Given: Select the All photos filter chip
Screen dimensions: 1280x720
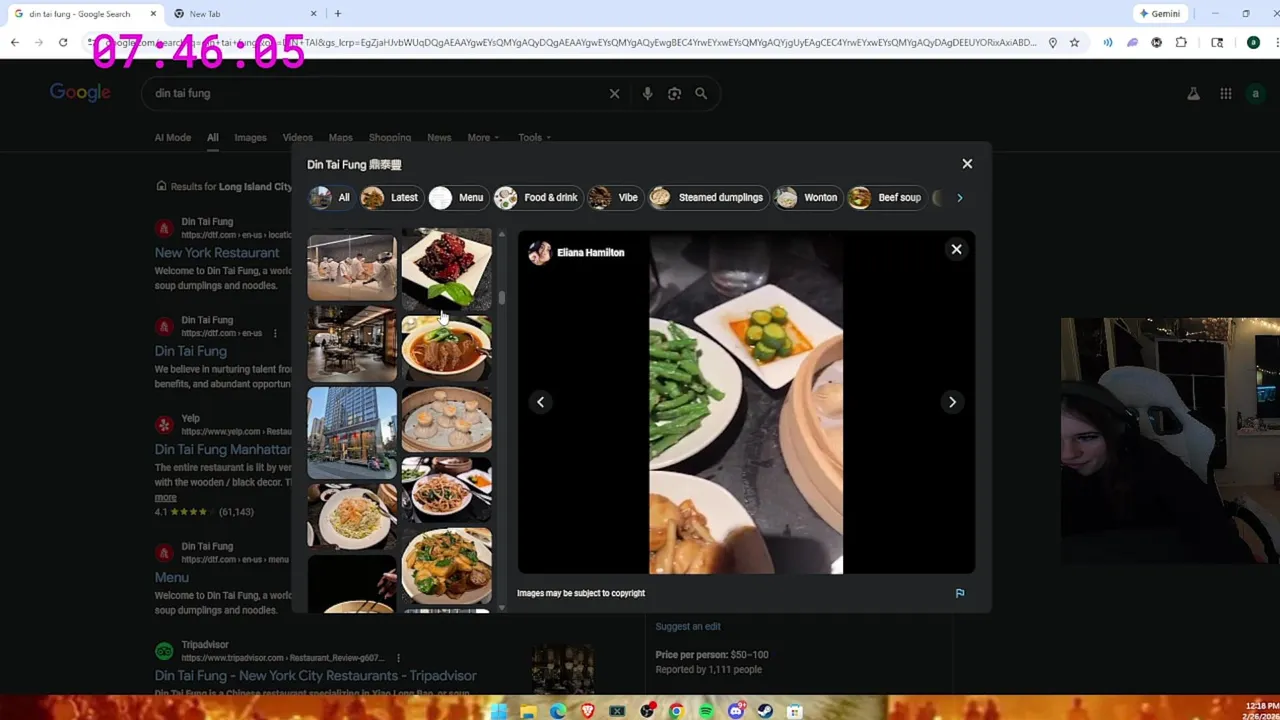Looking at the screenshot, I should tap(331, 197).
